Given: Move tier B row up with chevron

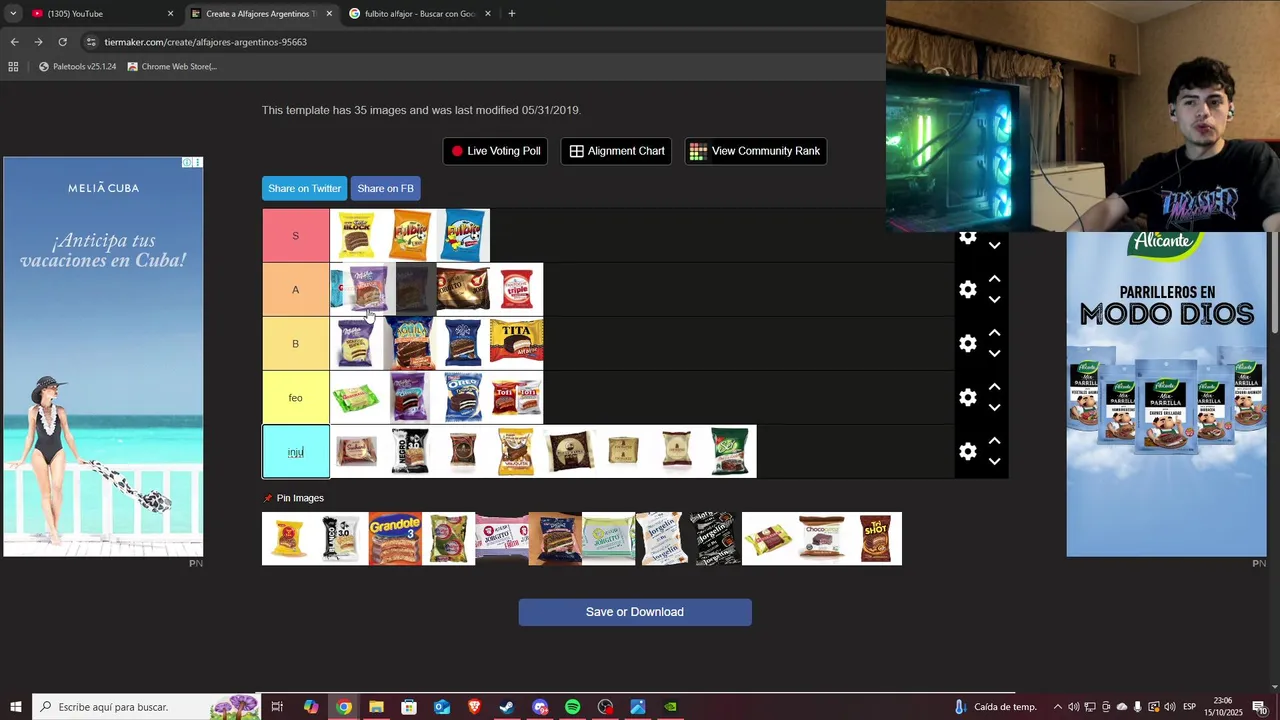Looking at the screenshot, I should (994, 333).
